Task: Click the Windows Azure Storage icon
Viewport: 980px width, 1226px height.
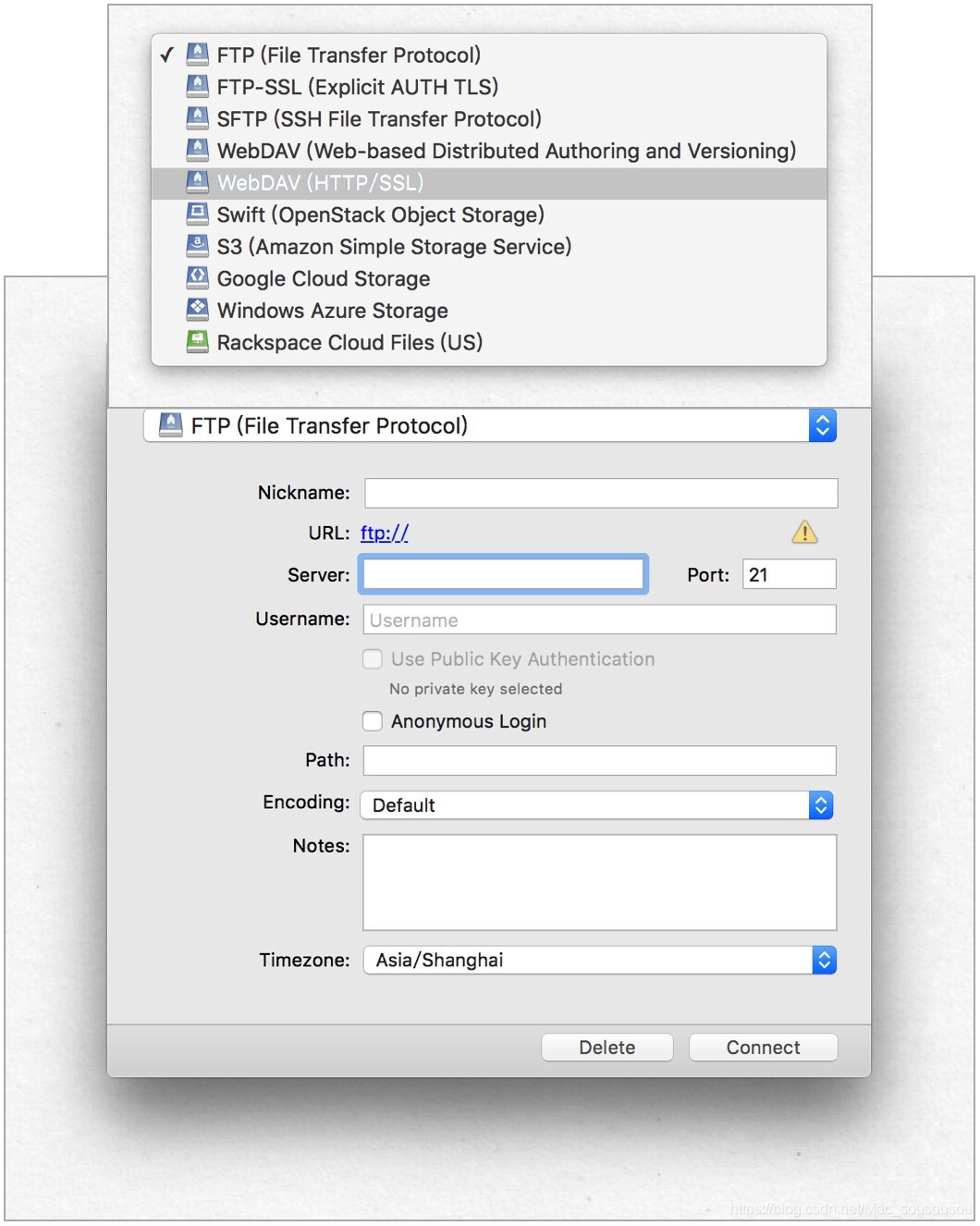Action: (197, 310)
